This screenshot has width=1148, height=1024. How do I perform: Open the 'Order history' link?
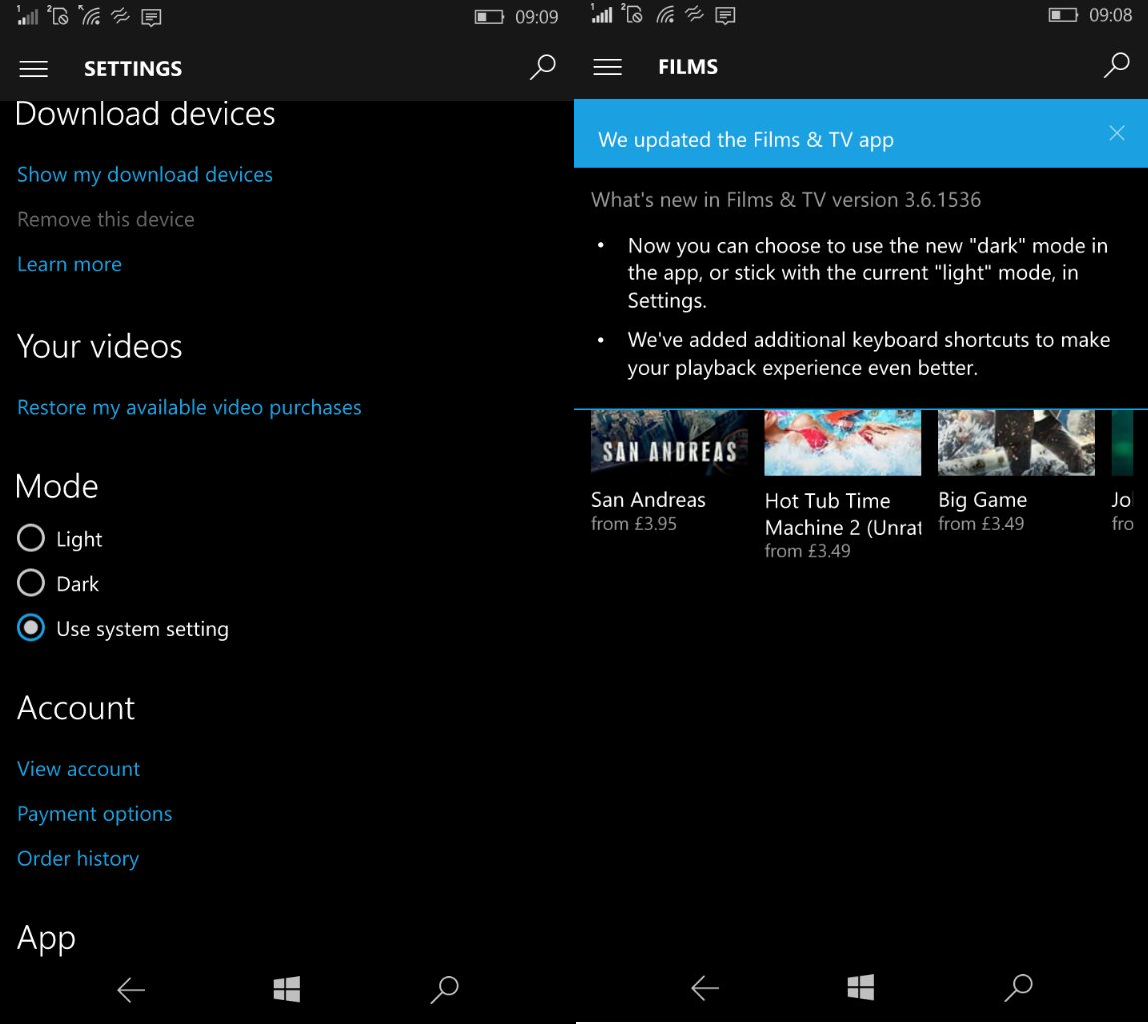pos(78,859)
